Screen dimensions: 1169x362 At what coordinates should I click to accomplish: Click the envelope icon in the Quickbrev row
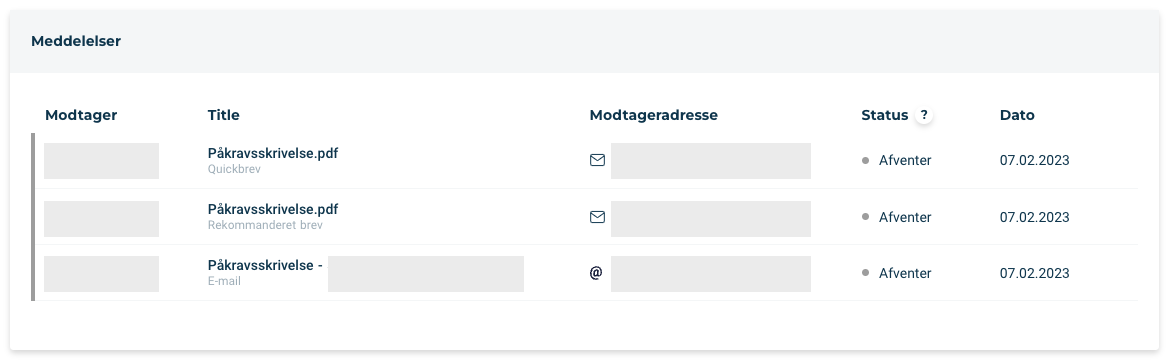point(597,160)
